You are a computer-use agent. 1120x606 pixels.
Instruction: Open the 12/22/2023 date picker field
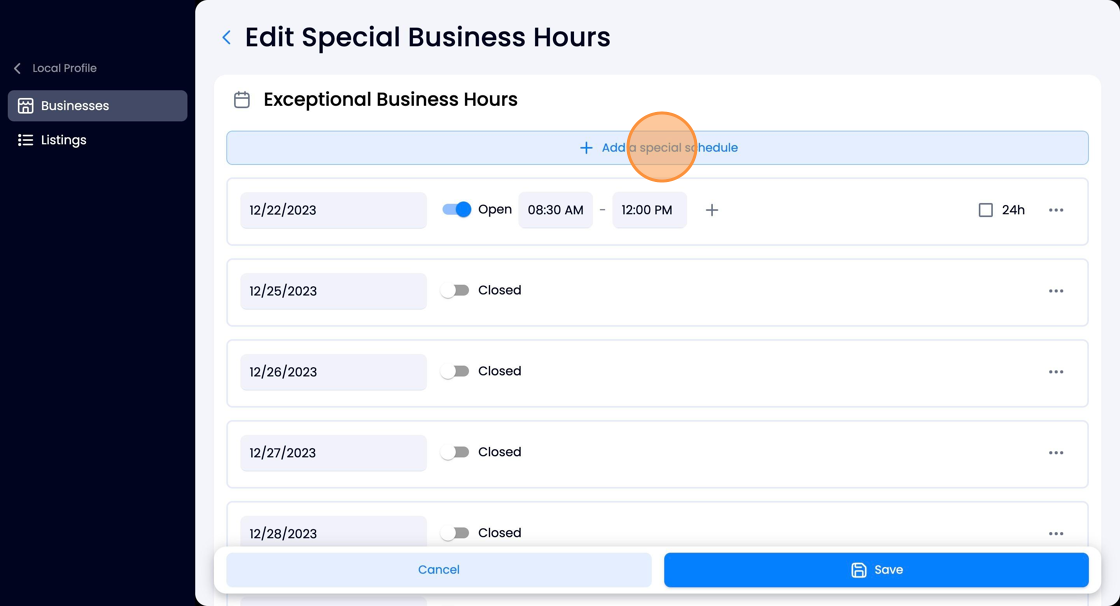(x=334, y=210)
